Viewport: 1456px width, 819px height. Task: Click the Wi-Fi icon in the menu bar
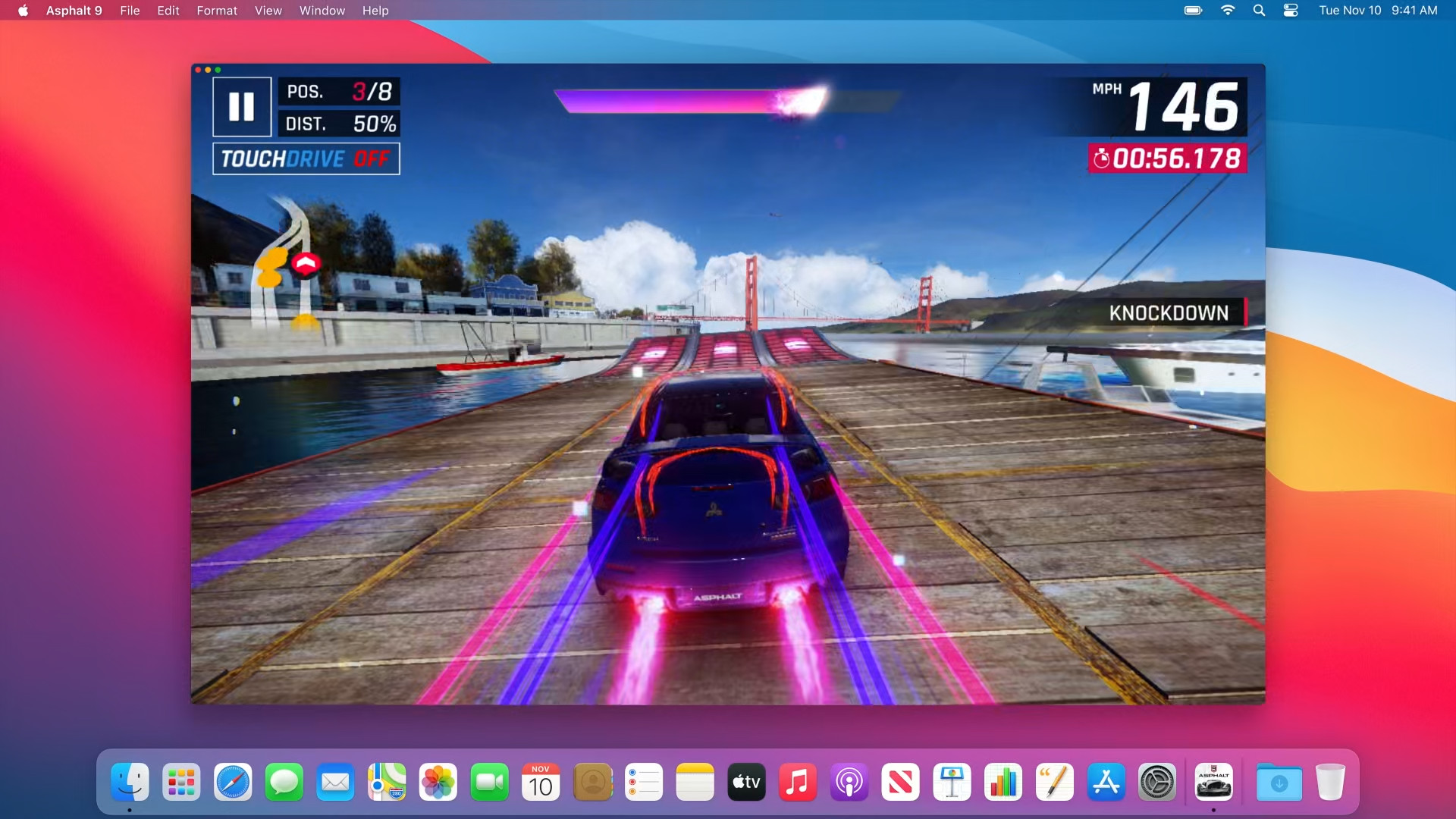click(1228, 11)
